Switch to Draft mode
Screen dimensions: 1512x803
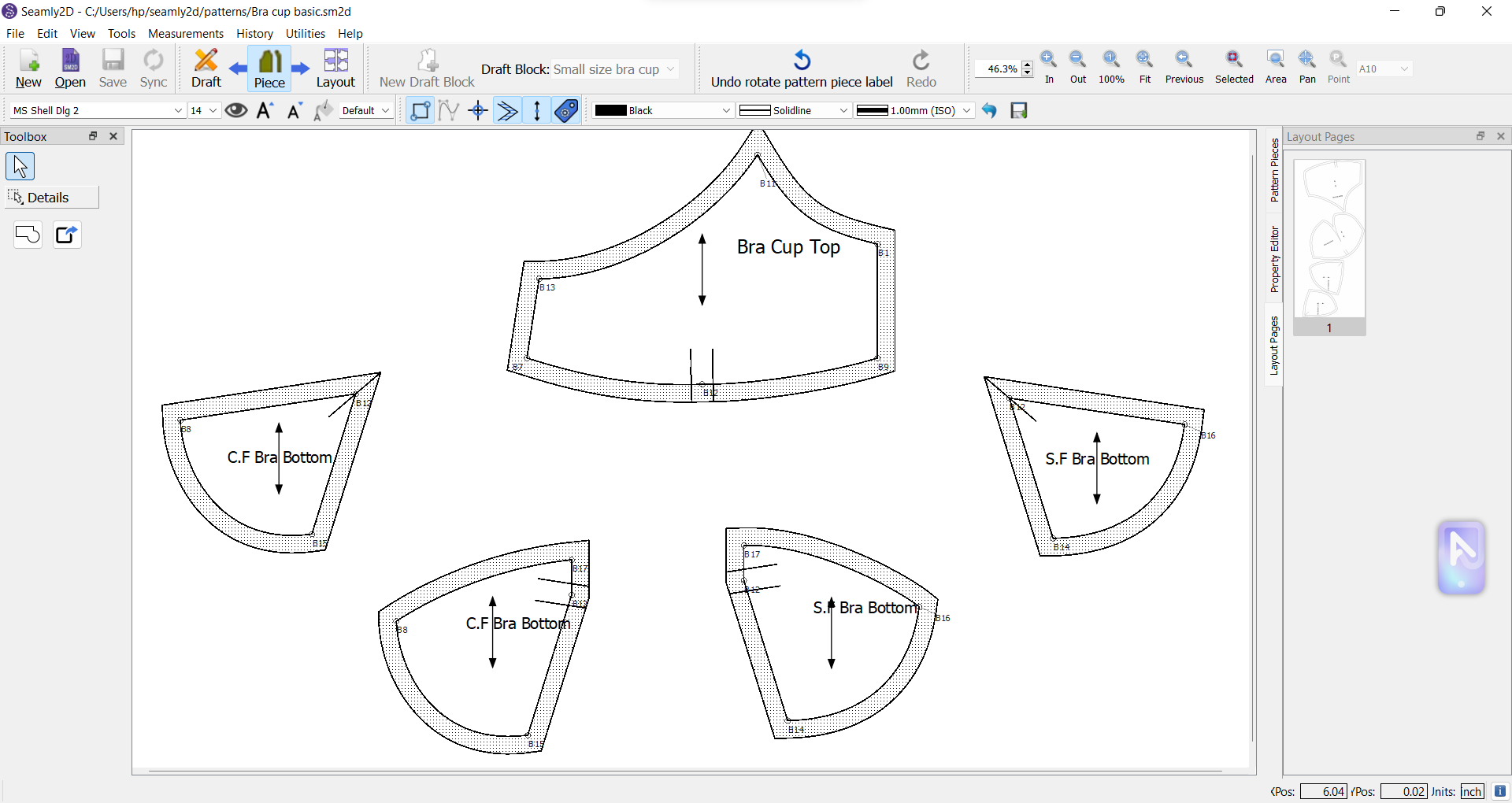click(206, 68)
